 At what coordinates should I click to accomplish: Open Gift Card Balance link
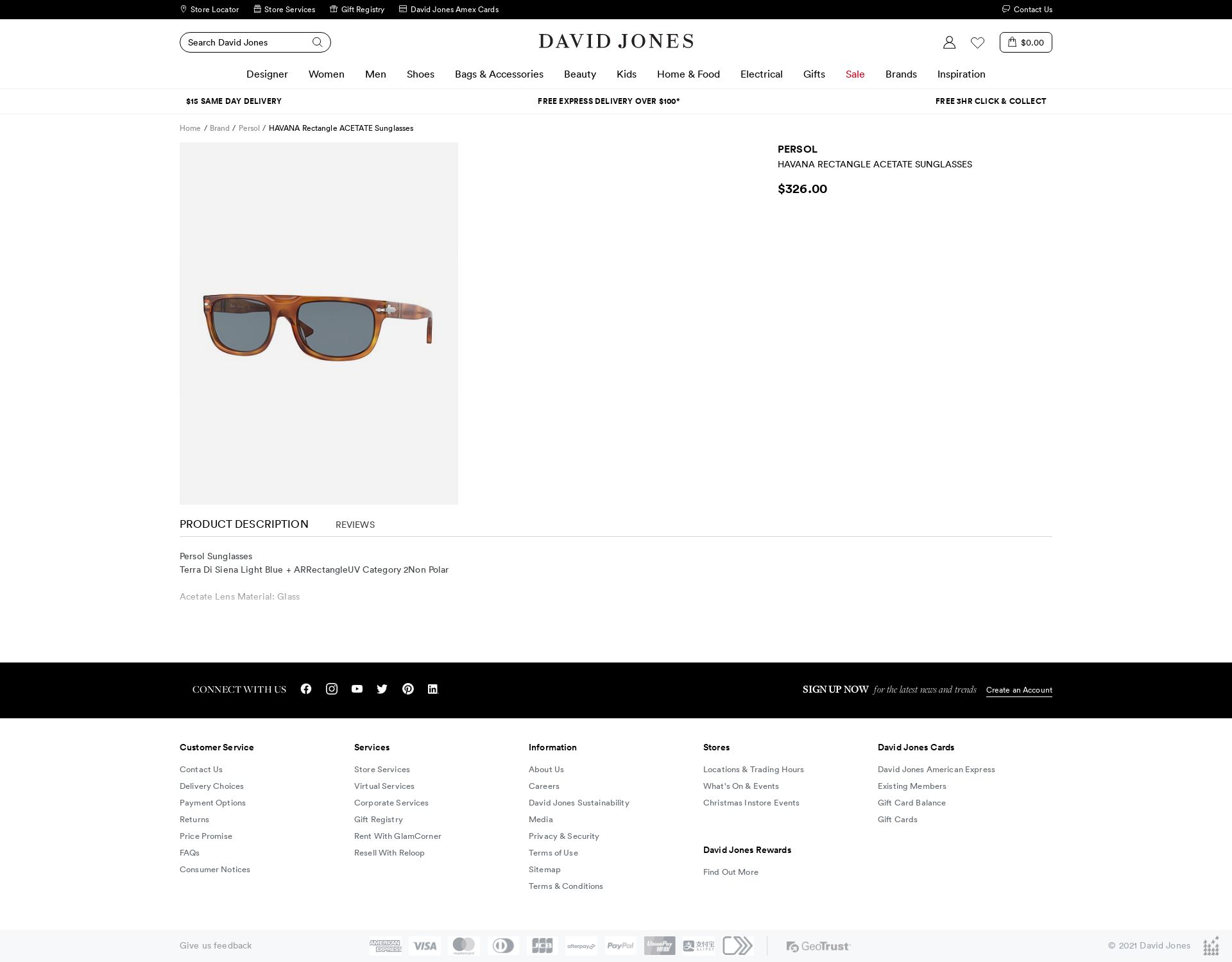pyautogui.click(x=912, y=803)
